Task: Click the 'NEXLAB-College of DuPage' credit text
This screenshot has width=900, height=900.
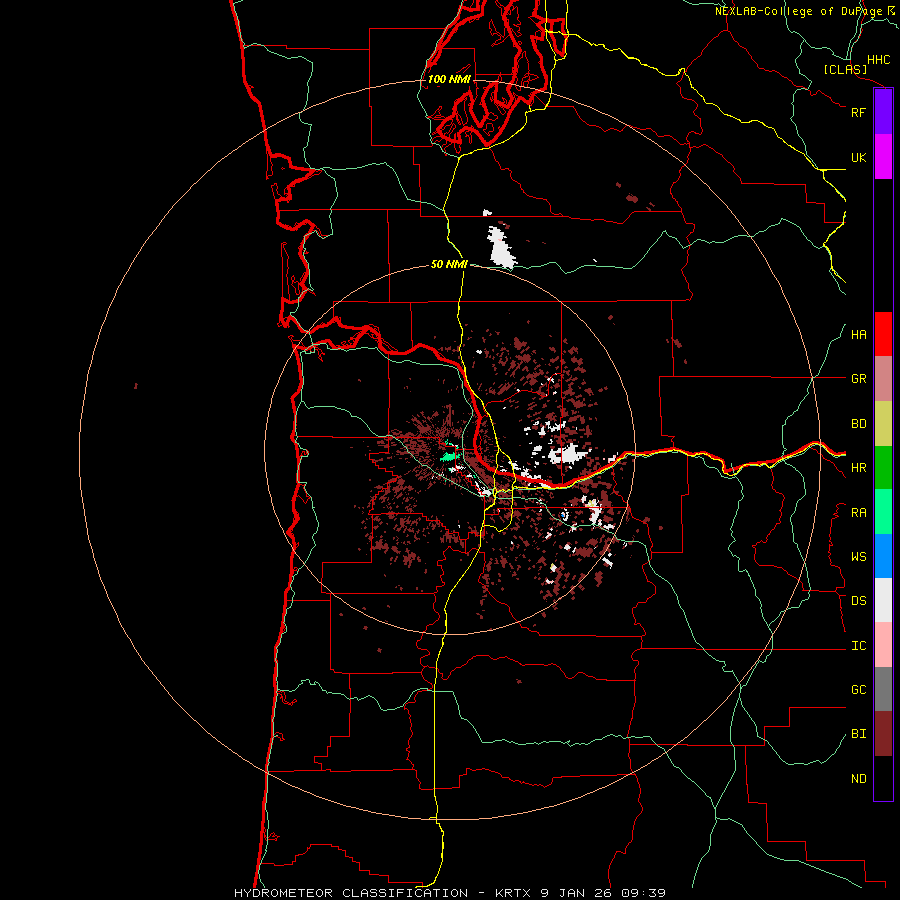Action: (798, 11)
